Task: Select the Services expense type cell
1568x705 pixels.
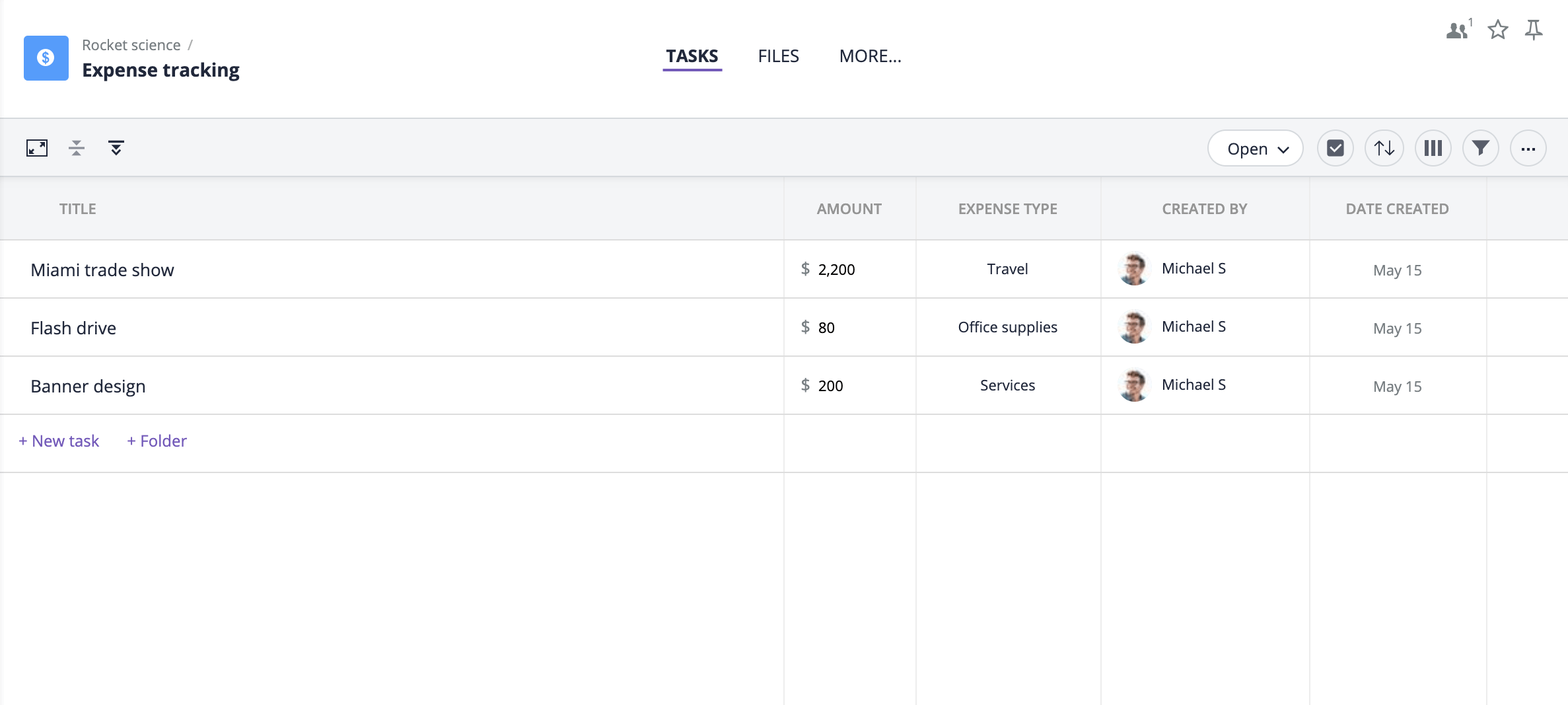Action: click(x=1008, y=385)
